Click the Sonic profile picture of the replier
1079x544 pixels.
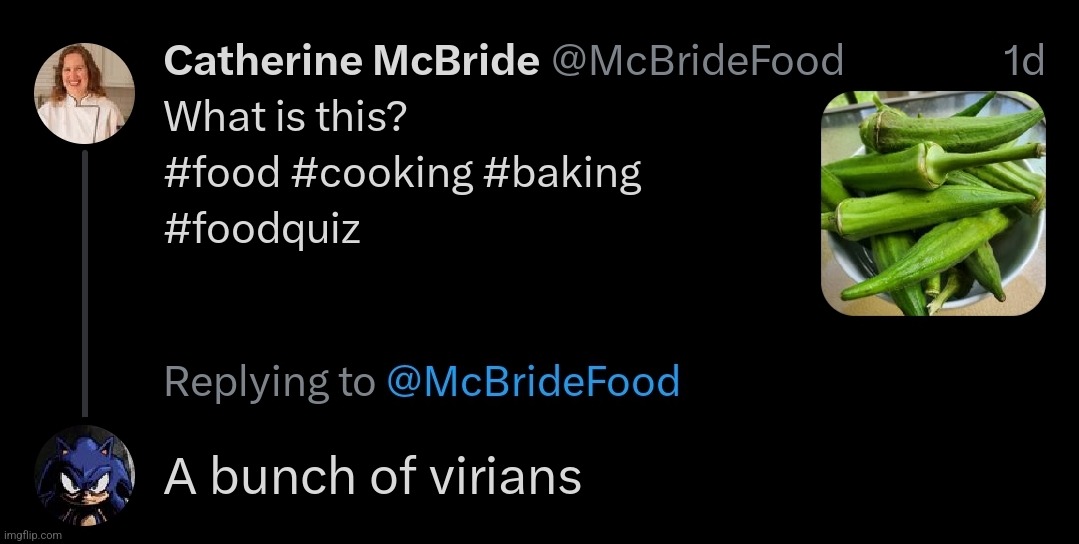click(x=84, y=474)
